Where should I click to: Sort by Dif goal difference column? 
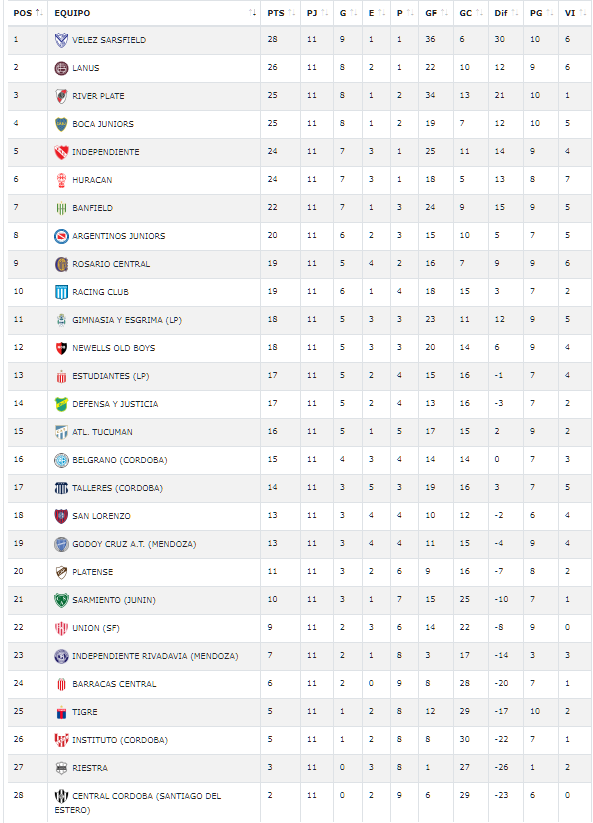[506, 13]
